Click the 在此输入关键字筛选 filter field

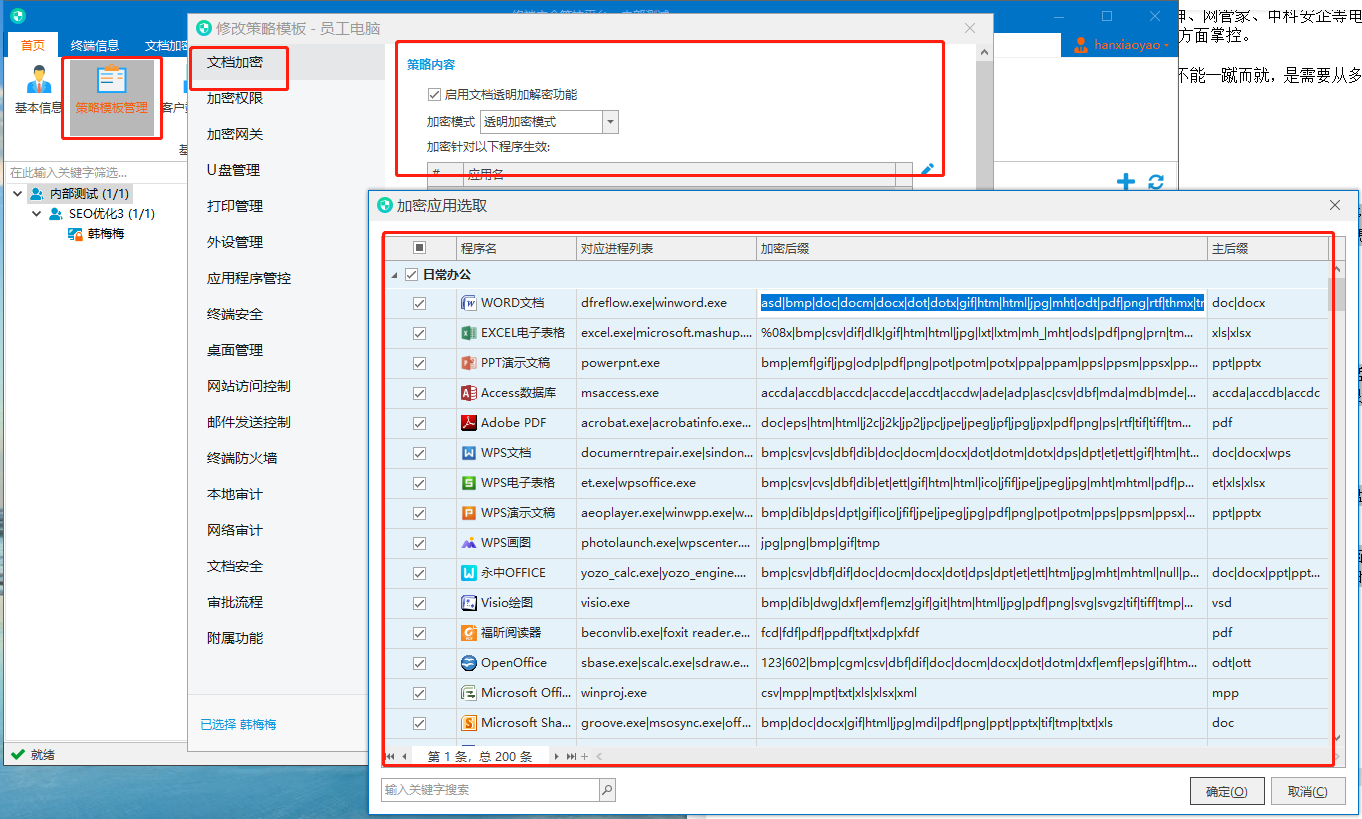point(95,173)
